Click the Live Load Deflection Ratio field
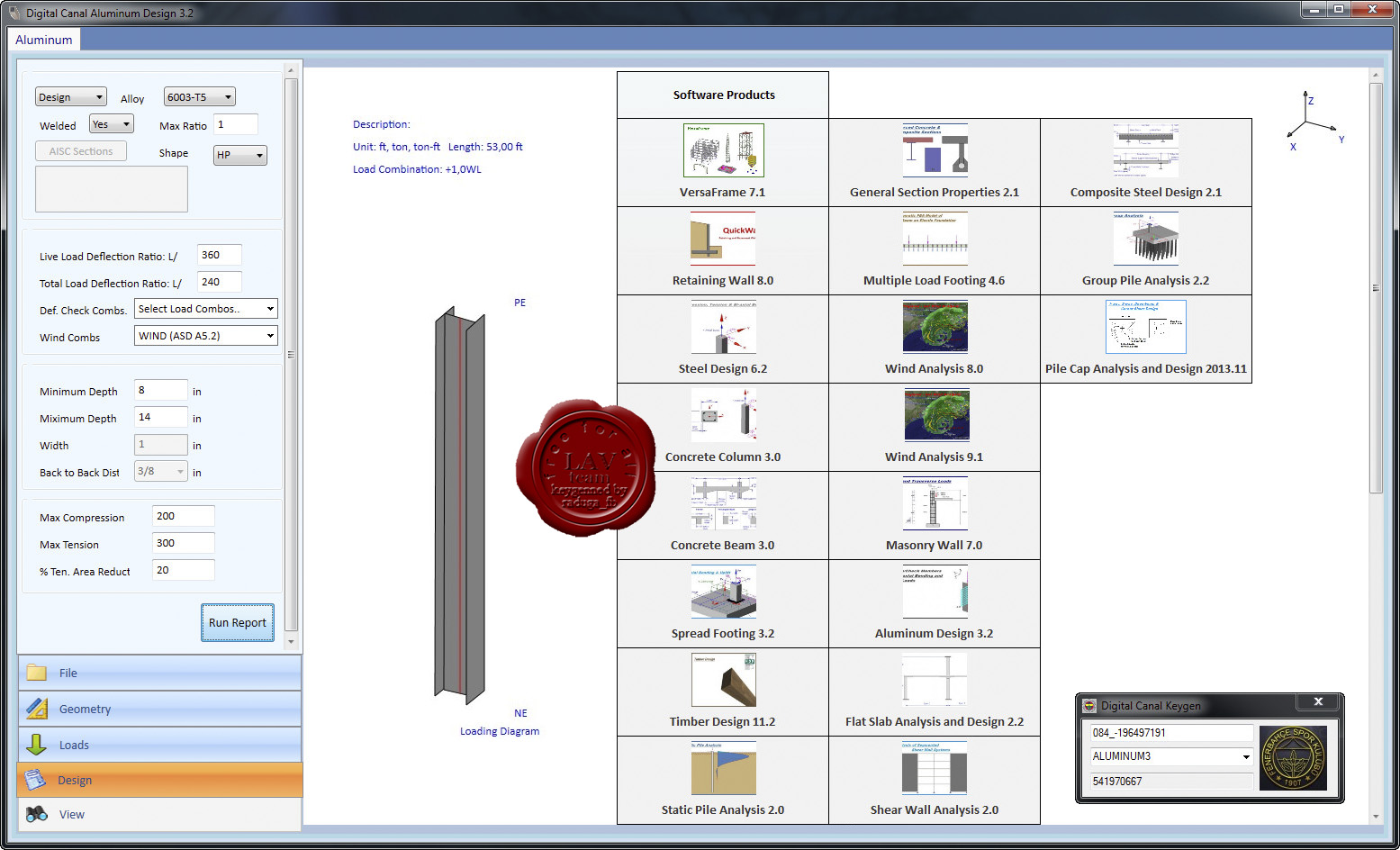The width and height of the screenshot is (1400, 850). 220,255
